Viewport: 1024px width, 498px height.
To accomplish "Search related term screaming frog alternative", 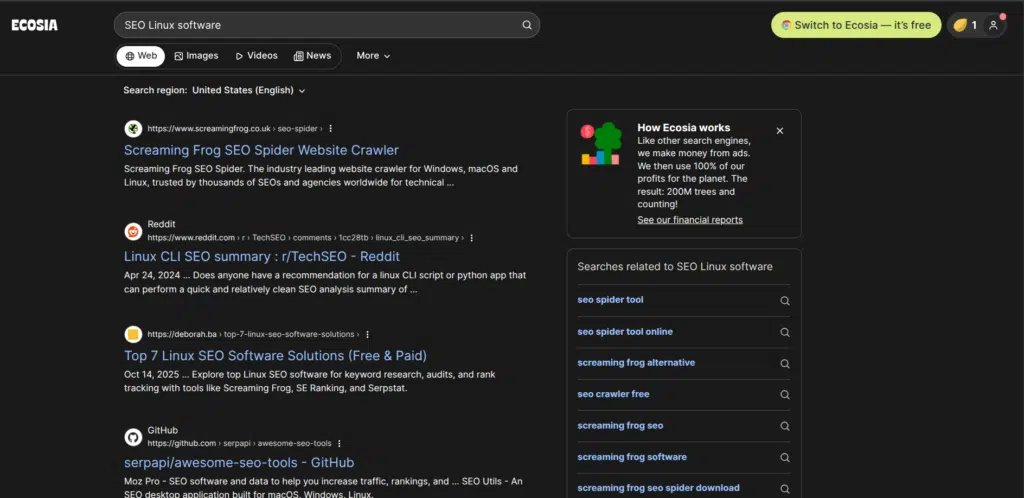I will [636, 363].
